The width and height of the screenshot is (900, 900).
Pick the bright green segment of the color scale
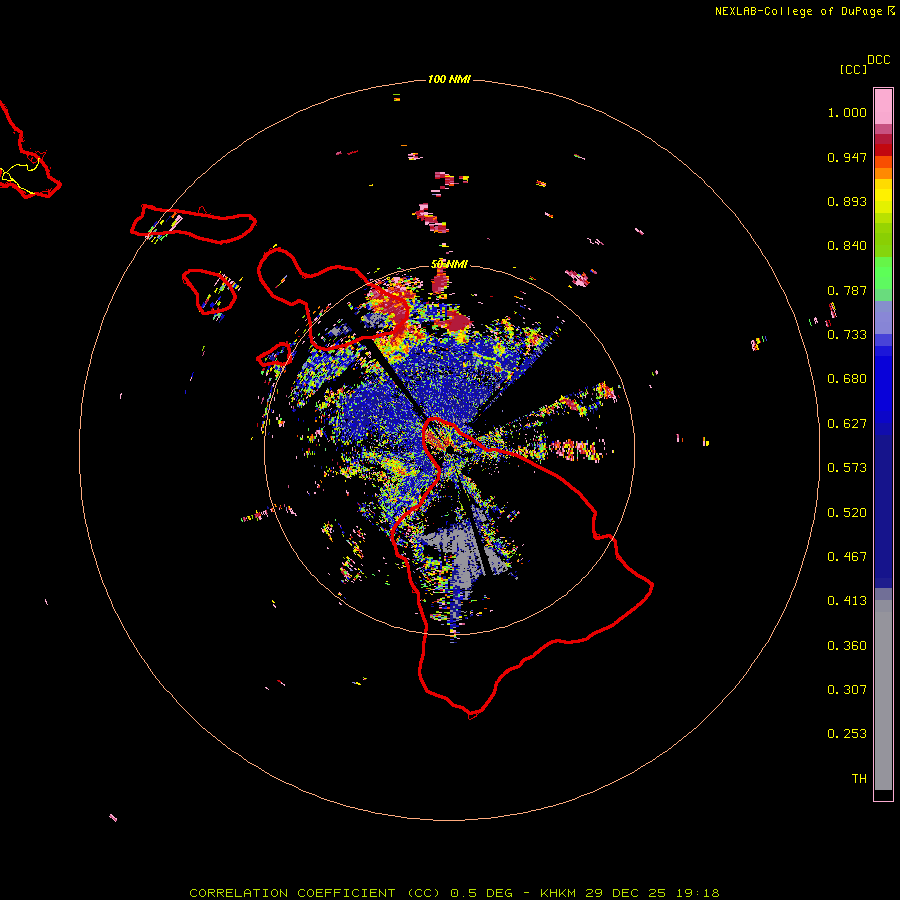(x=883, y=273)
